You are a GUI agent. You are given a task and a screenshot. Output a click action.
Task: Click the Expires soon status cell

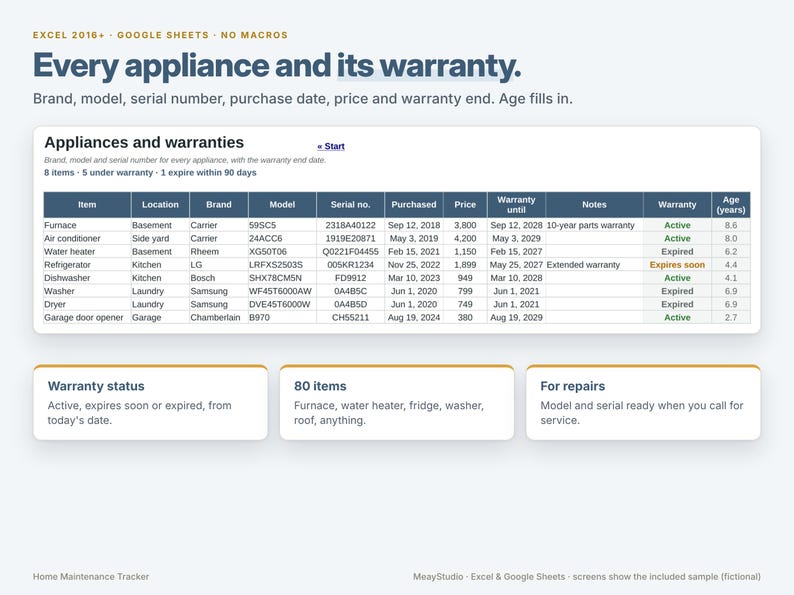[x=677, y=265]
